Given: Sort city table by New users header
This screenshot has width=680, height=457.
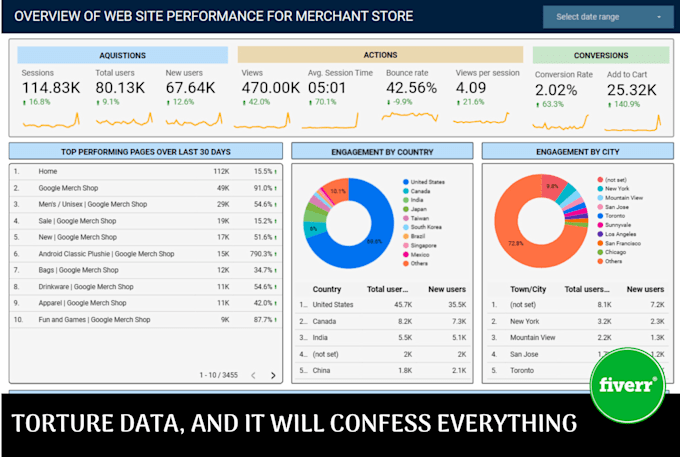Looking at the screenshot, I should 645,289.
